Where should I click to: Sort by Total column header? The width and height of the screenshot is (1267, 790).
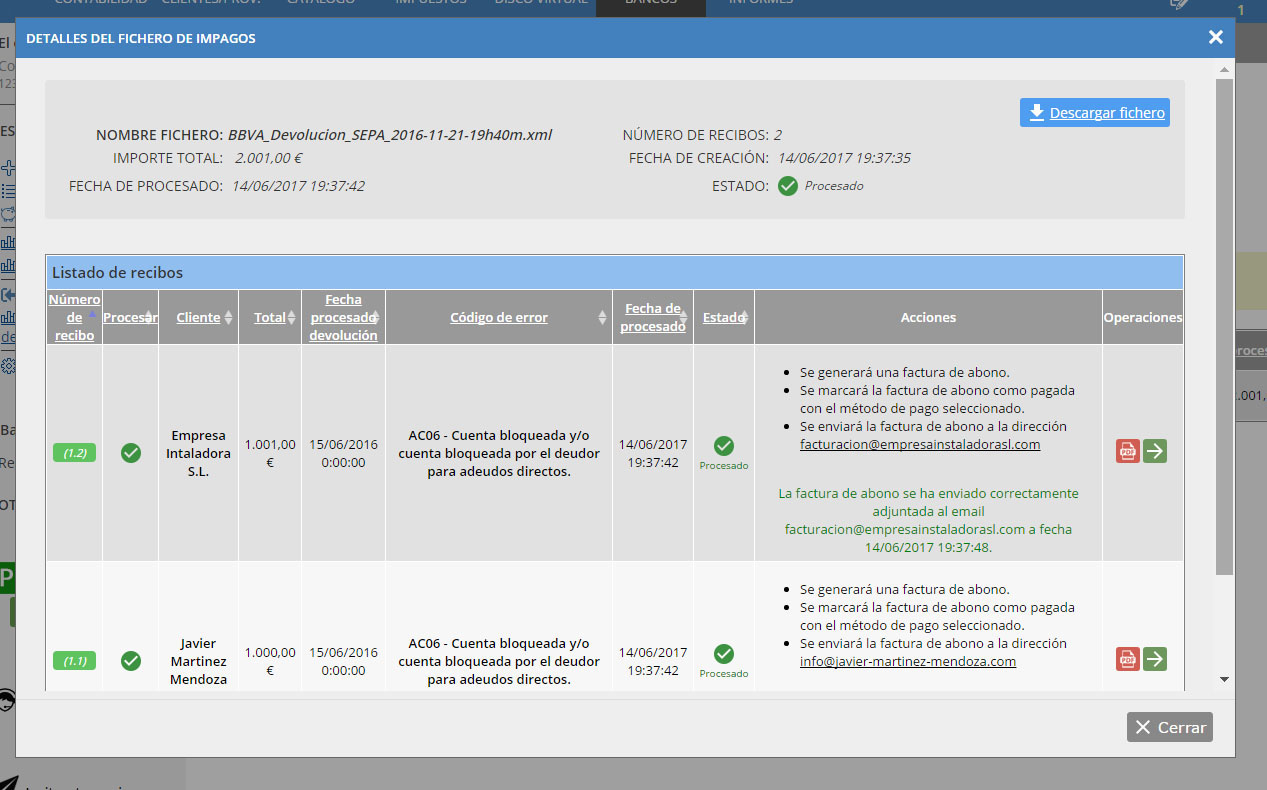pos(269,317)
